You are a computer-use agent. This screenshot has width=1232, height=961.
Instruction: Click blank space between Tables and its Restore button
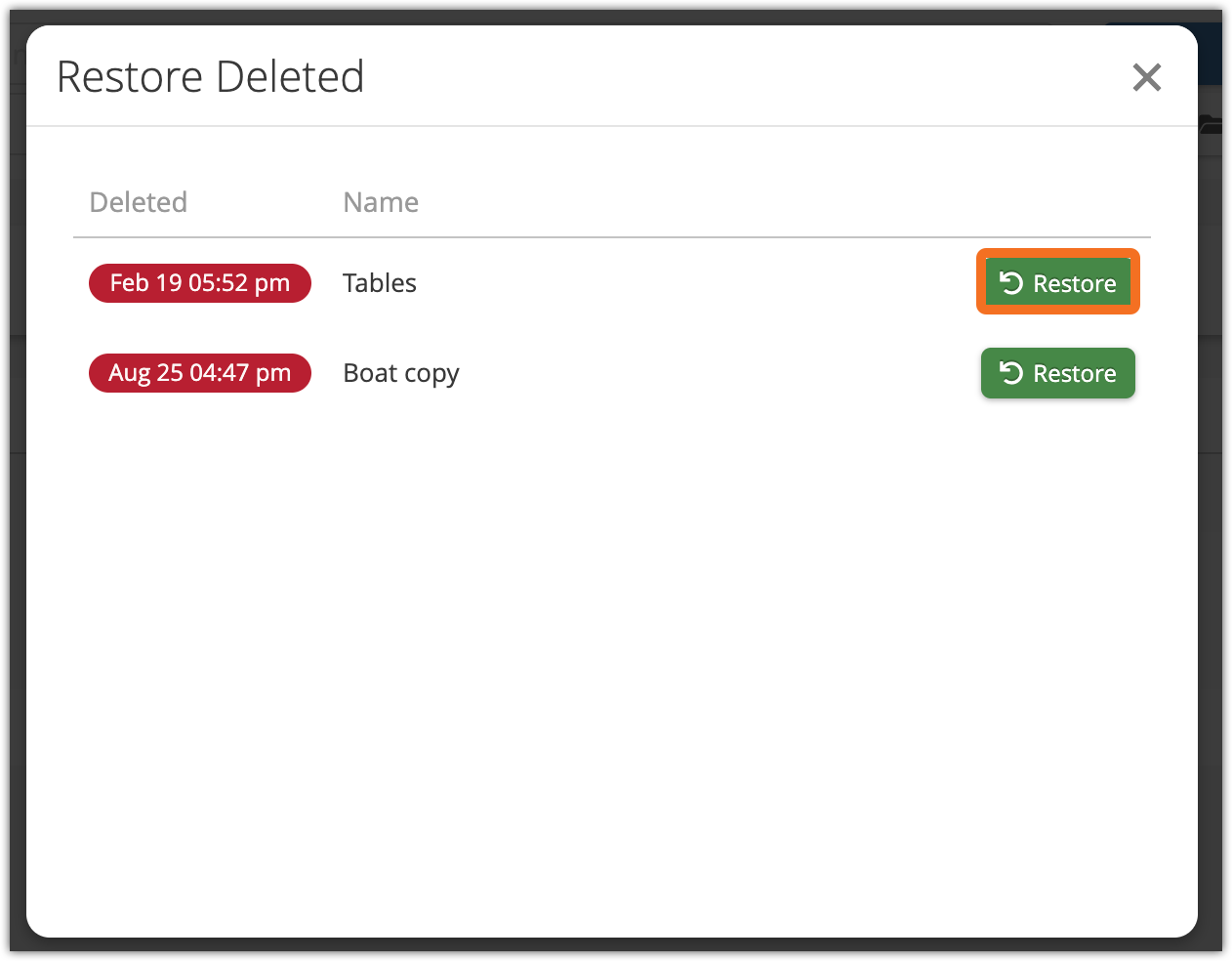(683, 283)
